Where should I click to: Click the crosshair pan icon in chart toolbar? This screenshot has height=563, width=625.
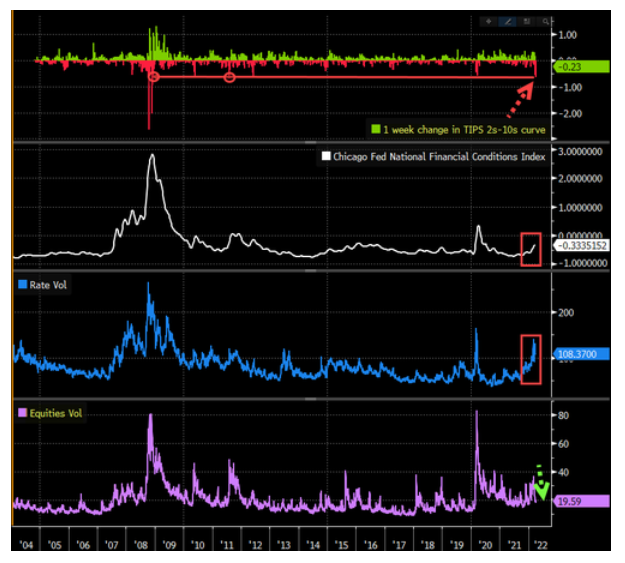pyautogui.click(x=489, y=22)
